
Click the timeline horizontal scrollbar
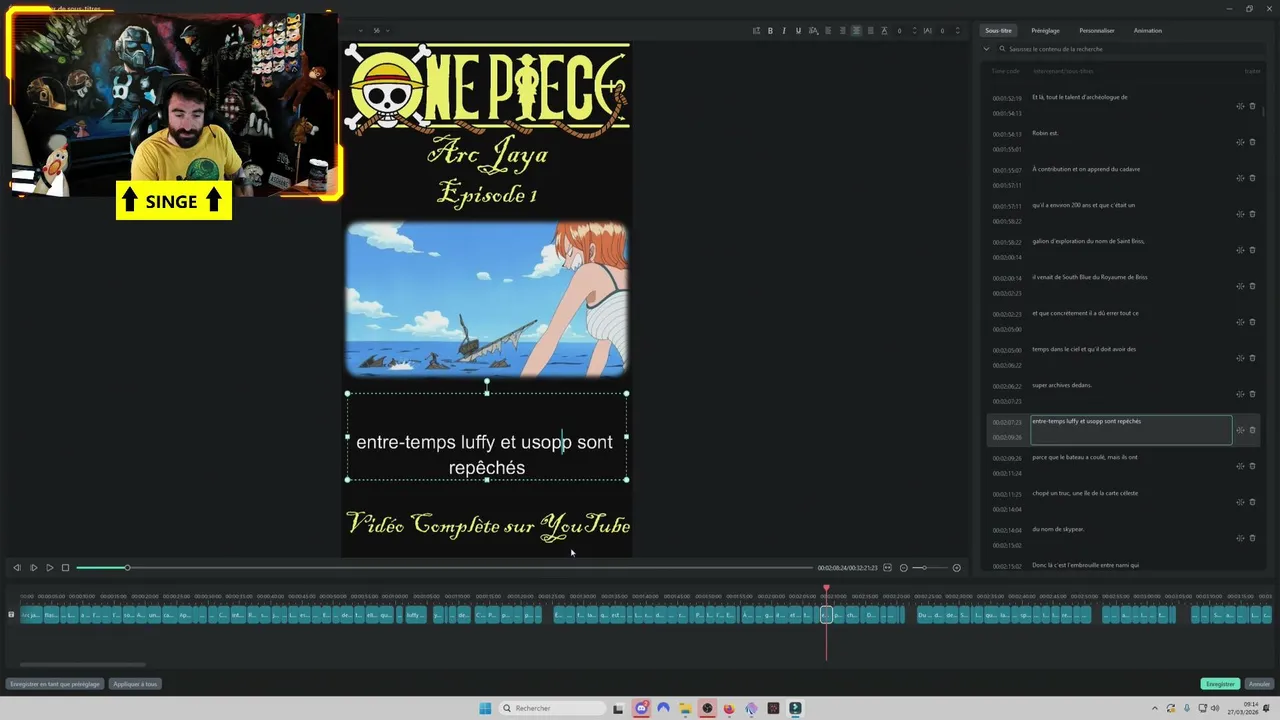tap(82, 664)
